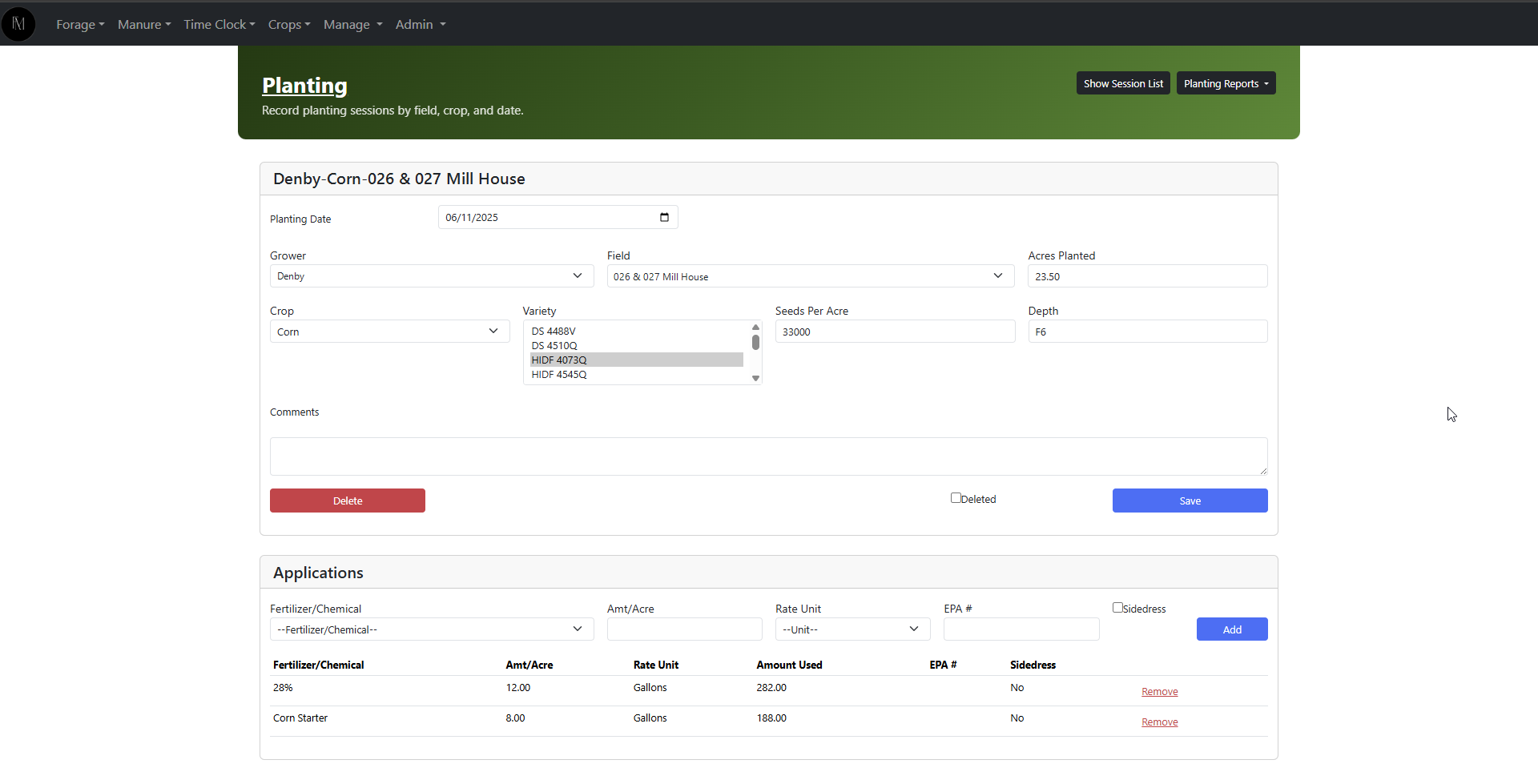Open the Field dropdown
The width and height of the screenshot is (1538, 784).
coord(811,276)
